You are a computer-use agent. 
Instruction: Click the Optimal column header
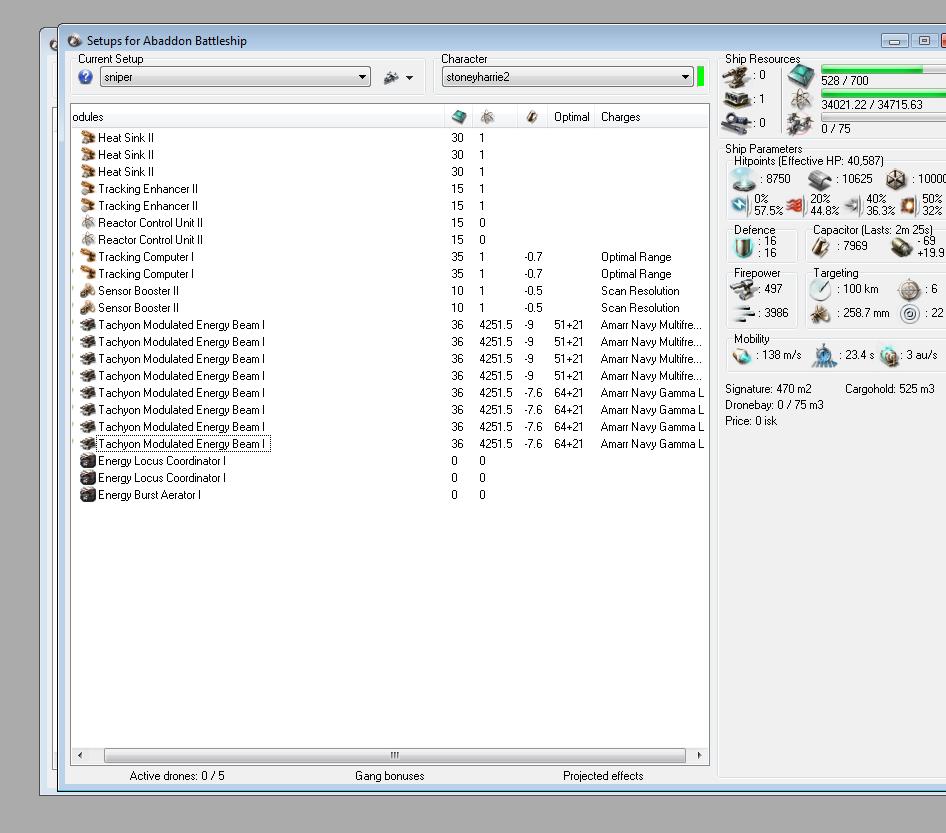click(571, 116)
